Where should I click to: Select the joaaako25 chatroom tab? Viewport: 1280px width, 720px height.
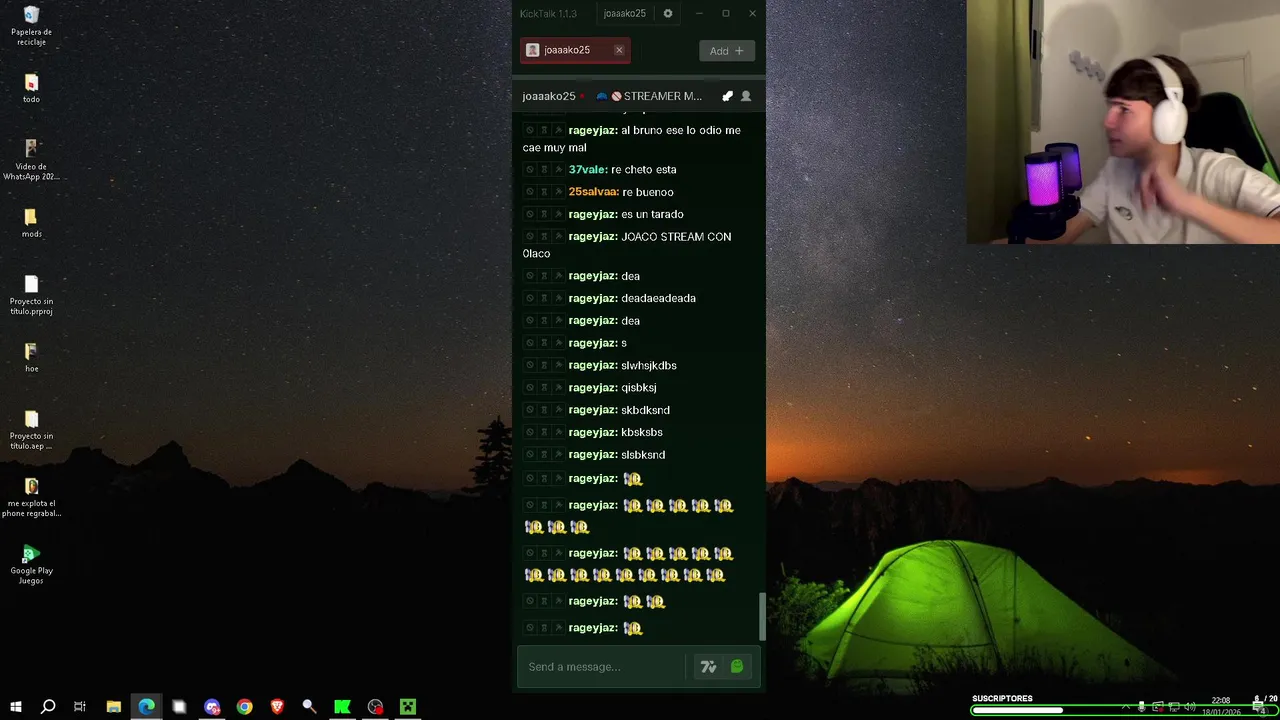[575, 50]
